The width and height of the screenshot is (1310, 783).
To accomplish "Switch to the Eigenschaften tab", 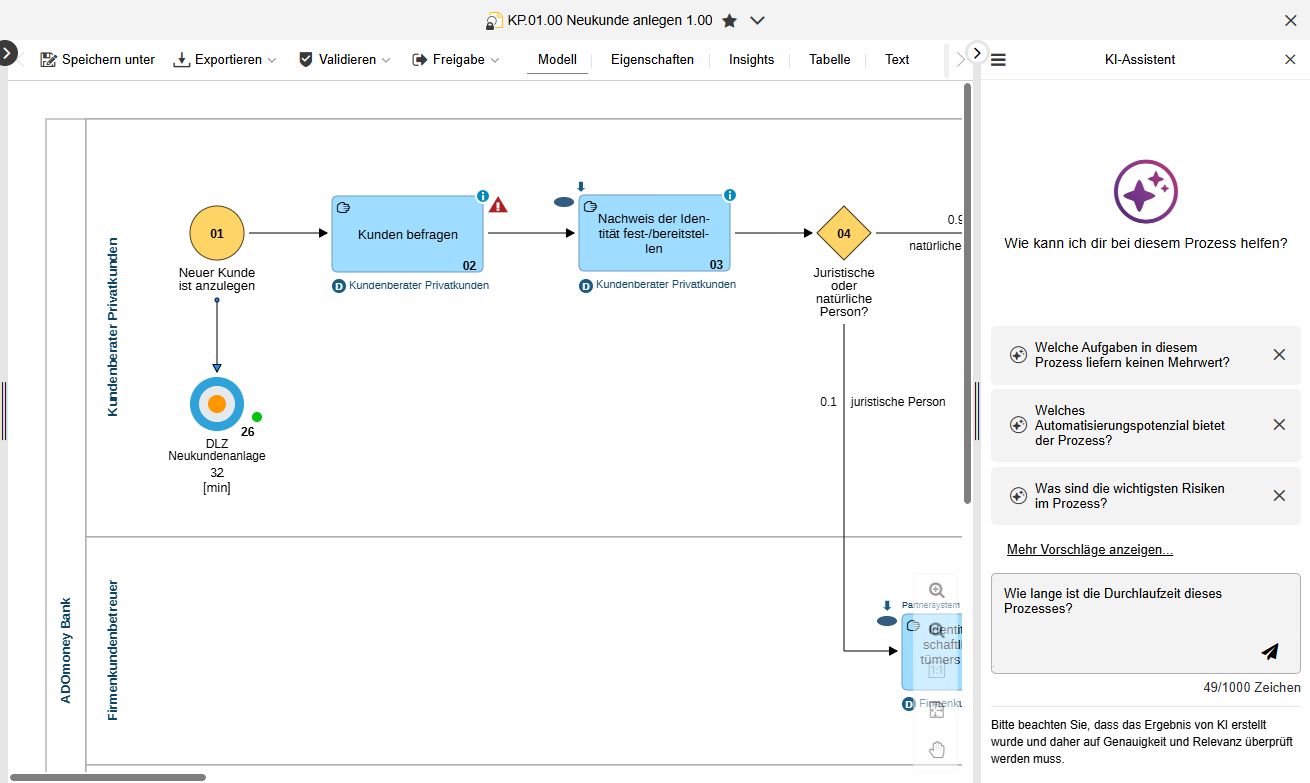I will (652, 60).
